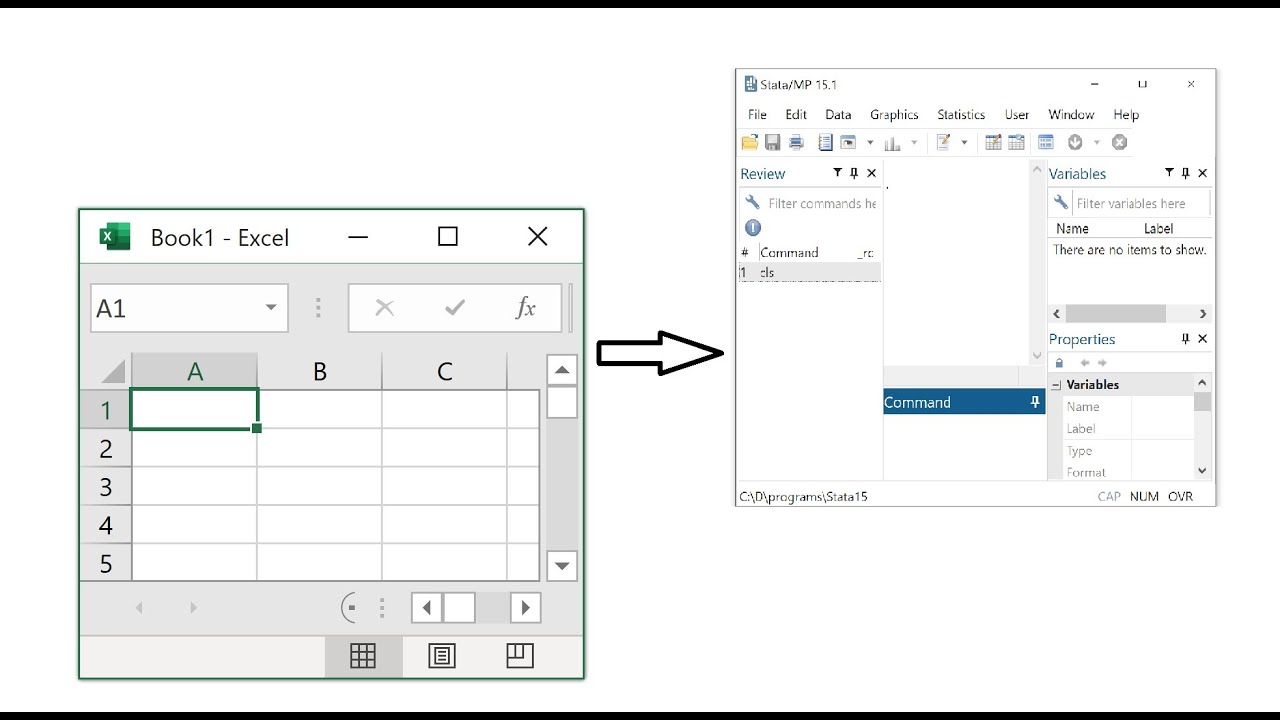Click the checkmark Enter icon in Excel formula bar
The height and width of the screenshot is (720, 1280).
pyautogui.click(x=455, y=308)
